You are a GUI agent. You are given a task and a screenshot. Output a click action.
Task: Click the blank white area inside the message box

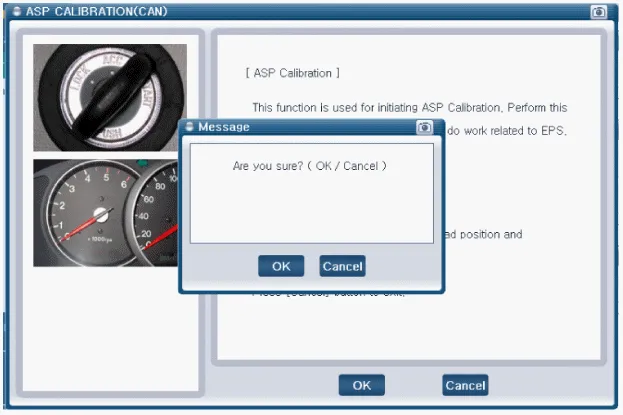coord(311,210)
